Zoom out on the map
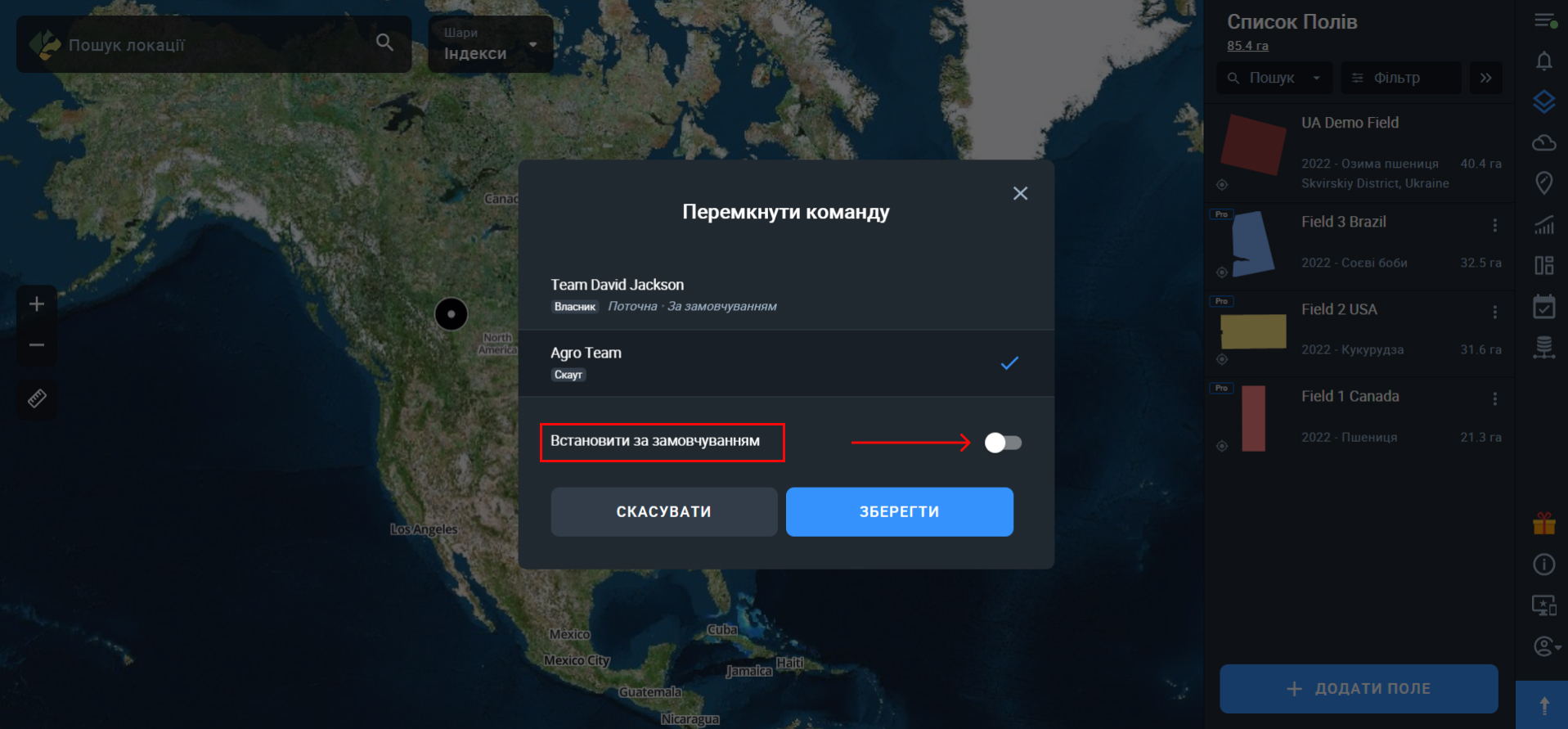Viewport: 1568px width, 729px height. click(37, 345)
